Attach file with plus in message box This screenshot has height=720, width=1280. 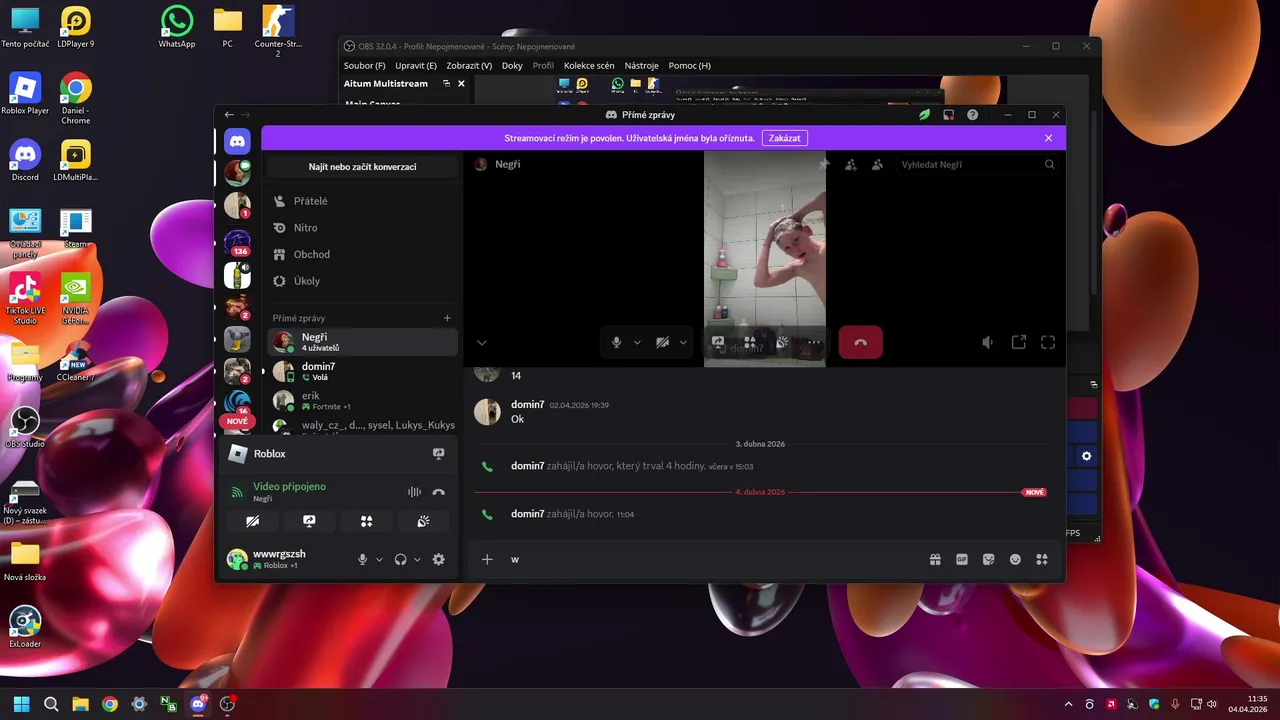point(487,560)
